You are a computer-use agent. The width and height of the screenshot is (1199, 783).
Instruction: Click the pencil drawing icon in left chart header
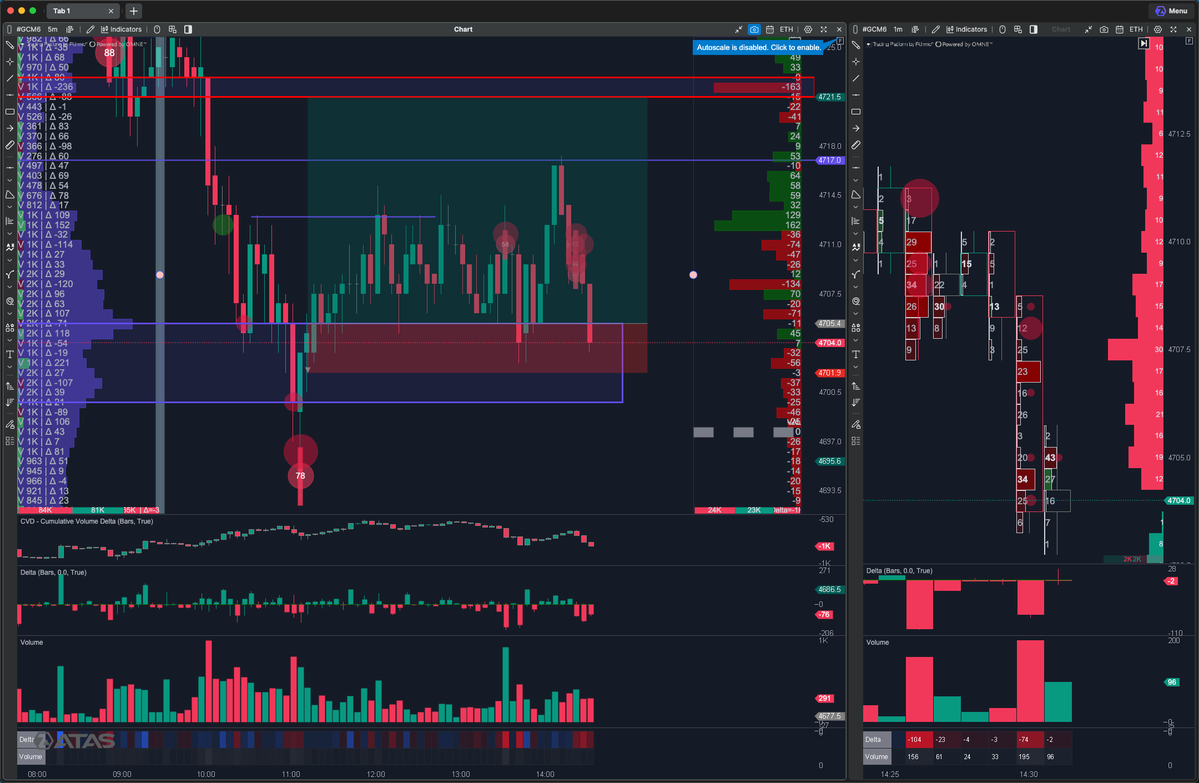click(x=90, y=29)
